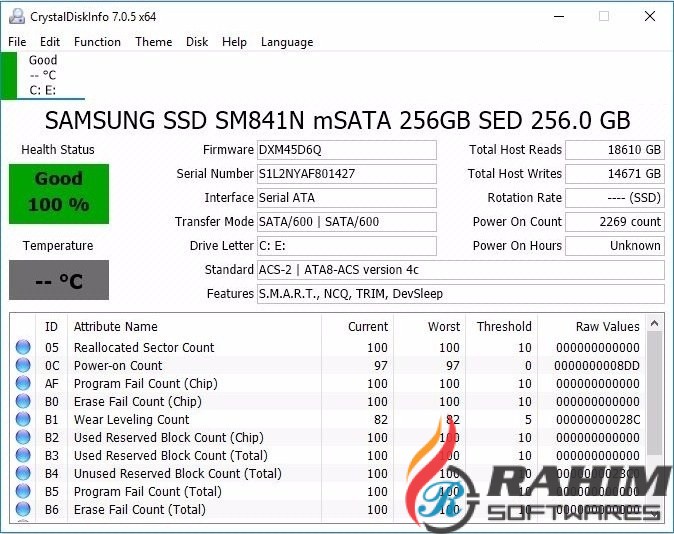Open the Disk menu
Image resolution: width=674 pixels, height=534 pixels.
(x=197, y=42)
